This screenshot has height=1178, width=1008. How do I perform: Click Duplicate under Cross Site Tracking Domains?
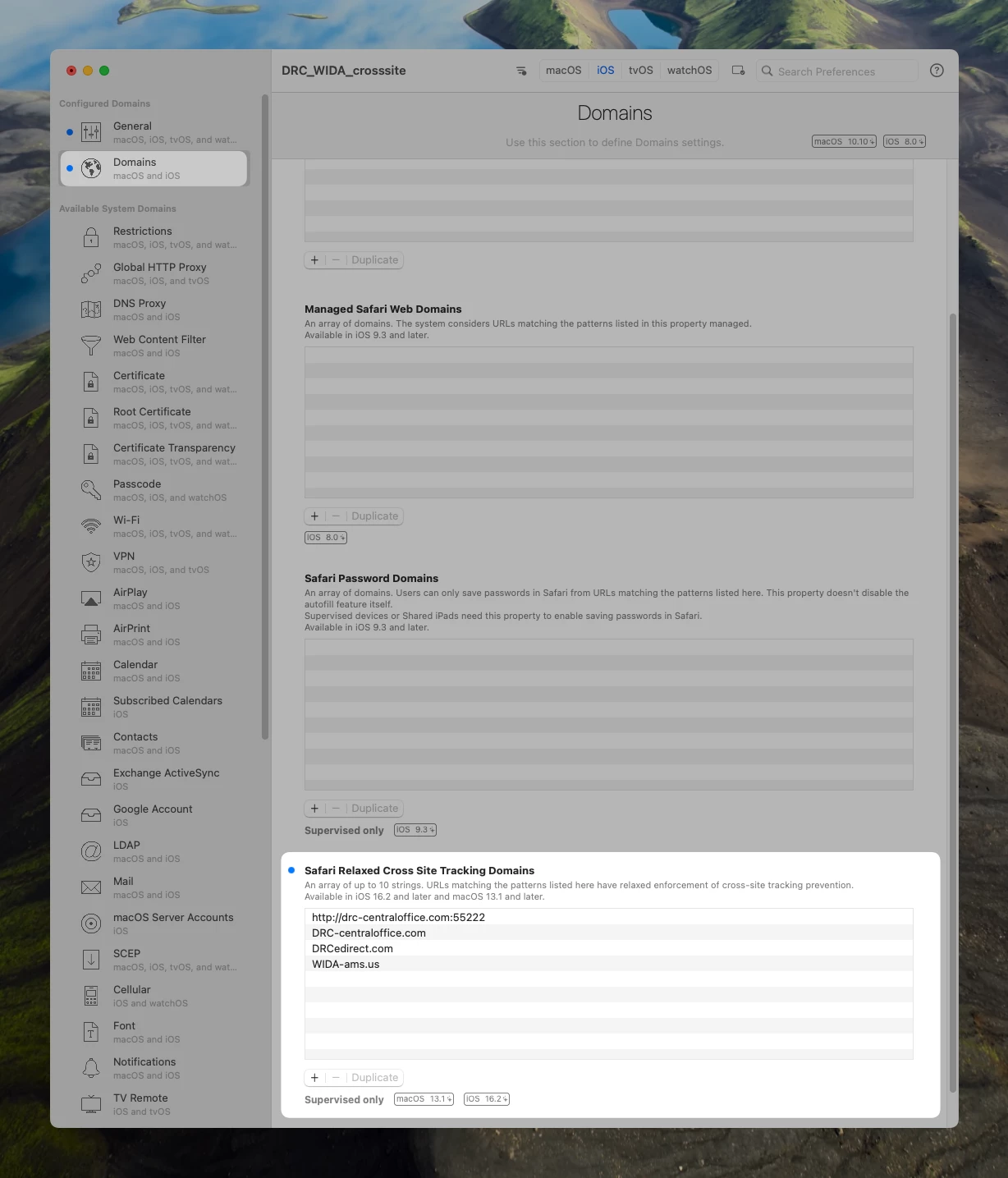(x=375, y=1078)
